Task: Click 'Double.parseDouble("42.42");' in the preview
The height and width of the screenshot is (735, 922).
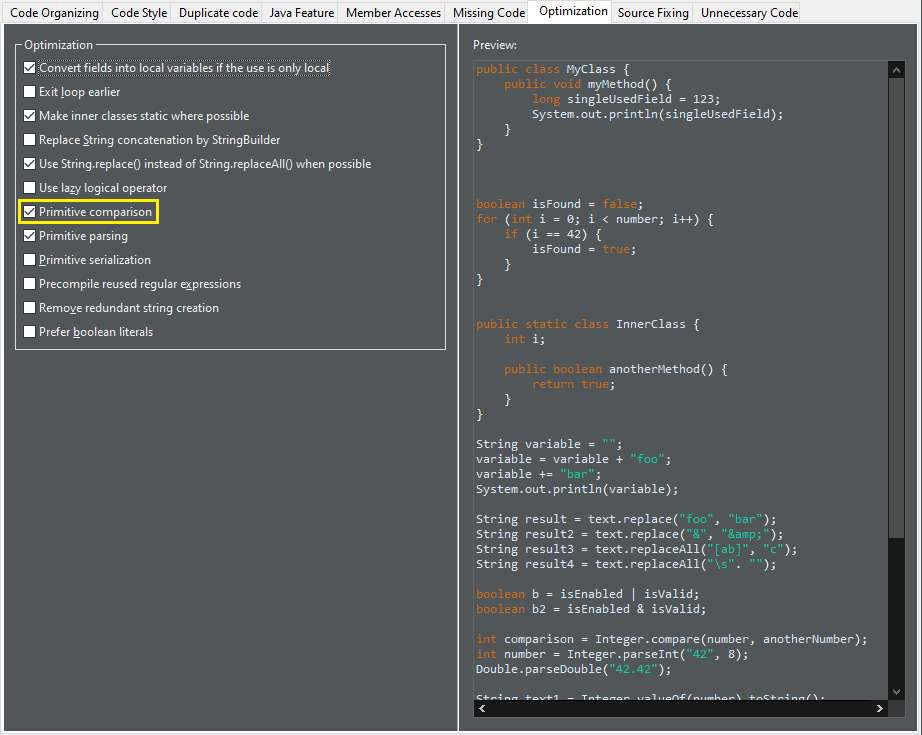Action: (573, 669)
